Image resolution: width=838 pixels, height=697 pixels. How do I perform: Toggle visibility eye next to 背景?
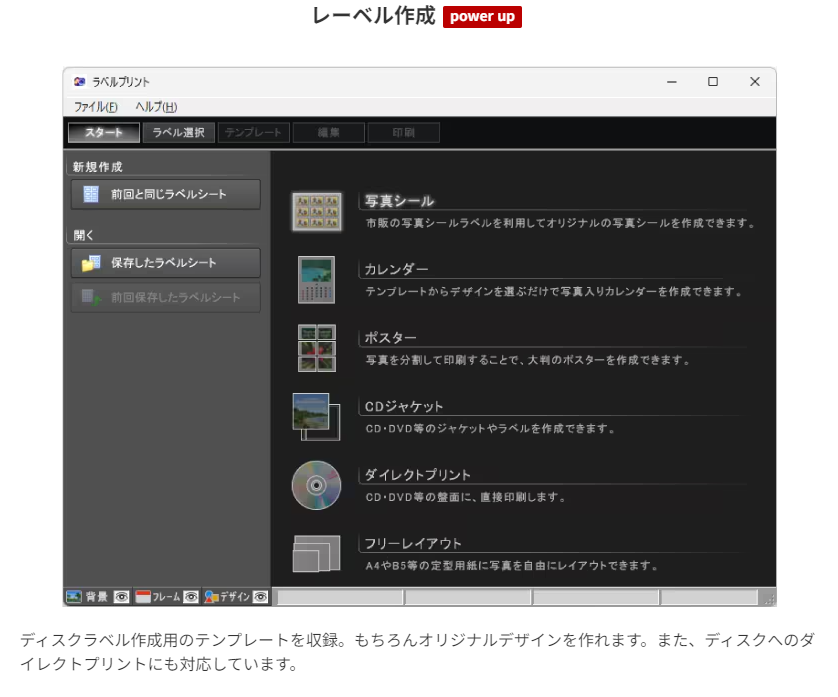[x=121, y=597]
